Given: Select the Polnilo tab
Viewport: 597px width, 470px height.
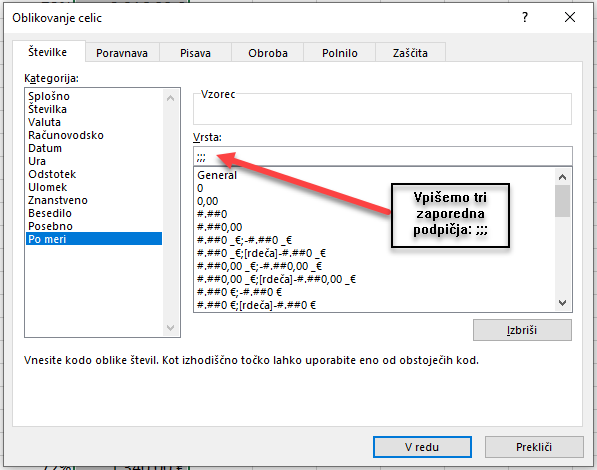Looking at the screenshot, I should pos(340,53).
